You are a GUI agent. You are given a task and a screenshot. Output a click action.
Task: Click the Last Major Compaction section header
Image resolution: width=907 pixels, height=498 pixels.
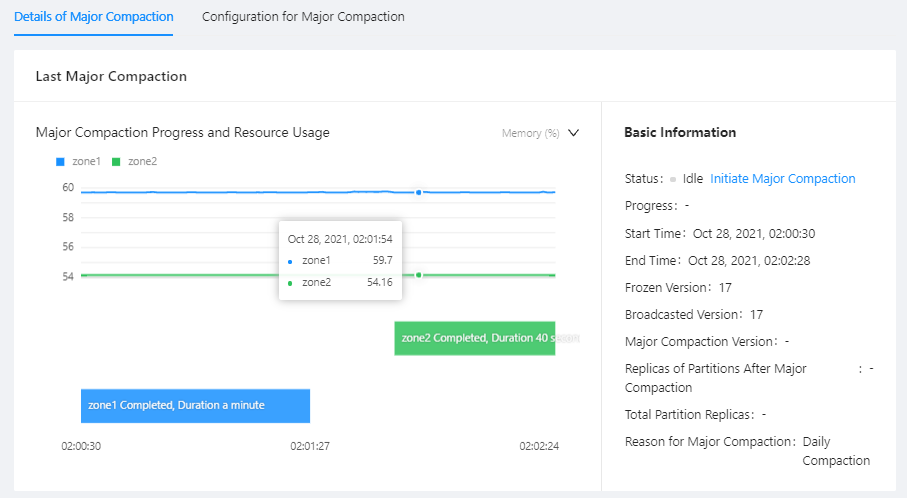pos(111,76)
